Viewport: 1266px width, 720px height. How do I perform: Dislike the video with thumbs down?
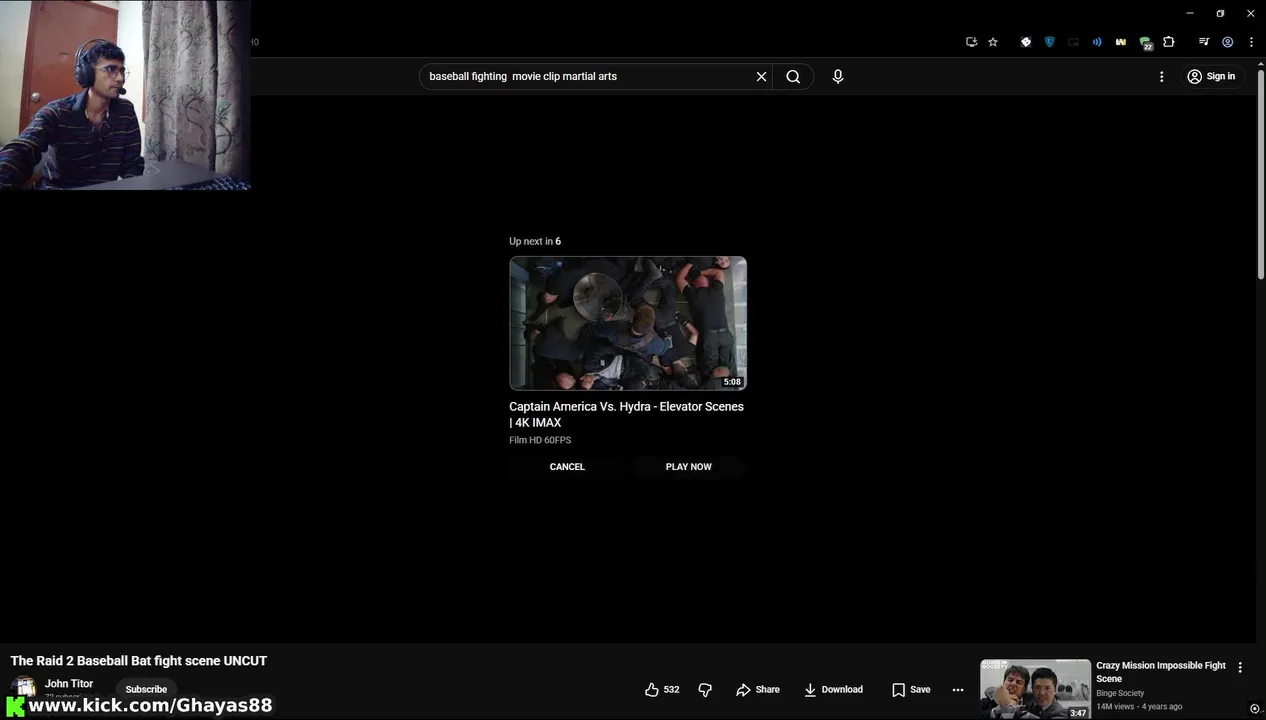705,690
